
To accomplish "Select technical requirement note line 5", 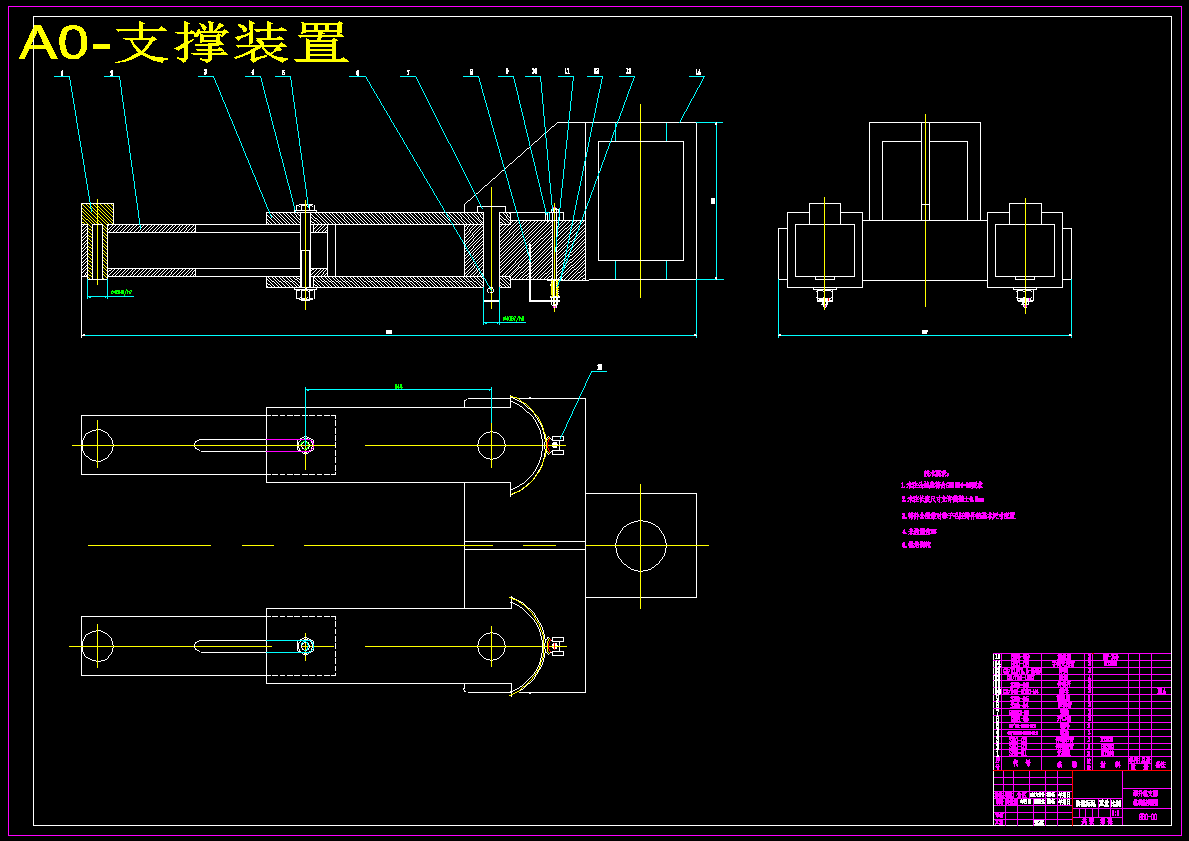I will (915, 544).
